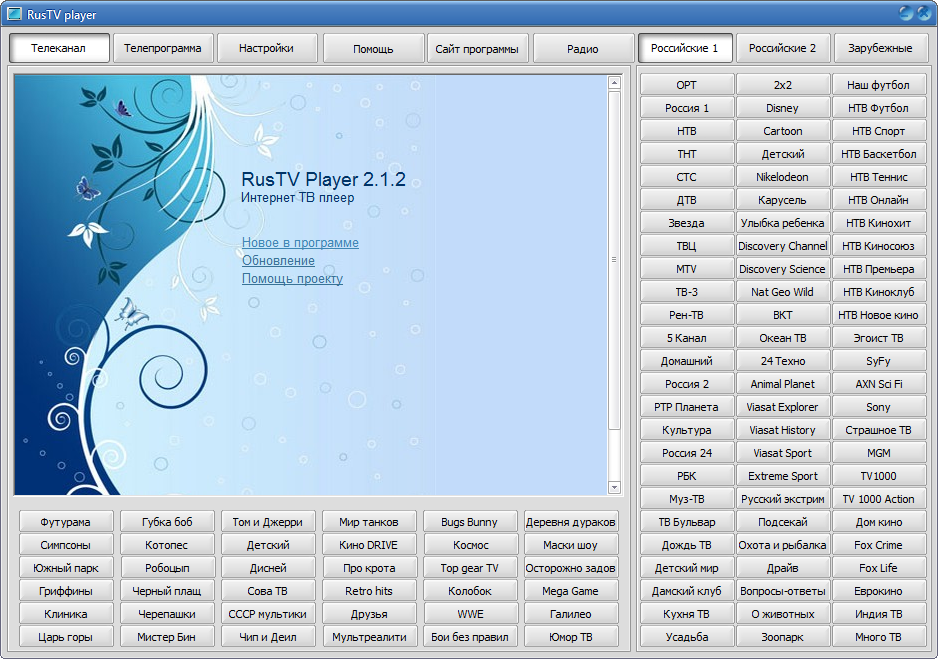The width and height of the screenshot is (938, 659).
Task: Select the Animal Planet channel
Action: tap(783, 384)
